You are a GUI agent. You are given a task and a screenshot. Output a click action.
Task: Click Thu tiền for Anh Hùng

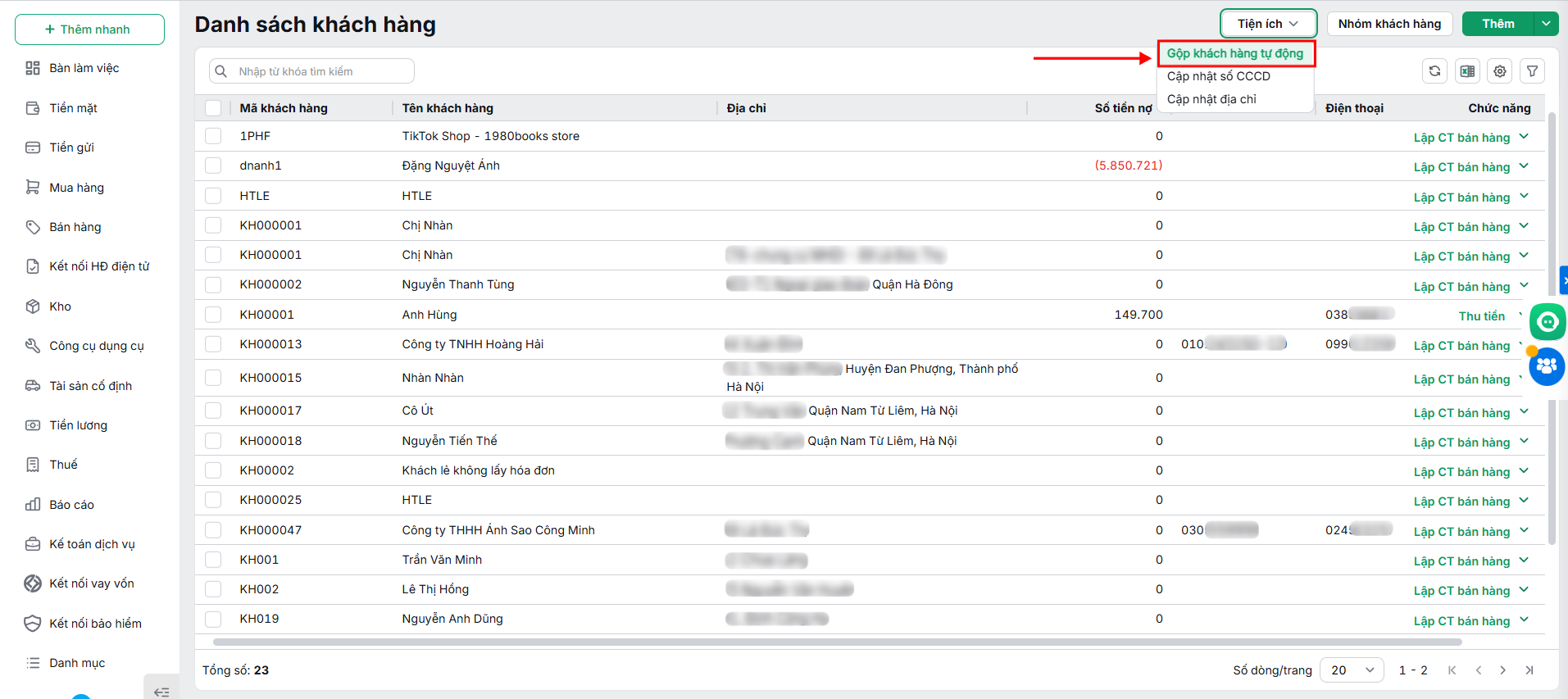point(1482,316)
